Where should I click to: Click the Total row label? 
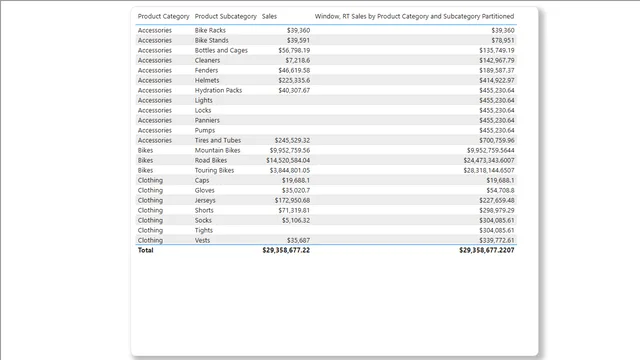tap(145, 250)
